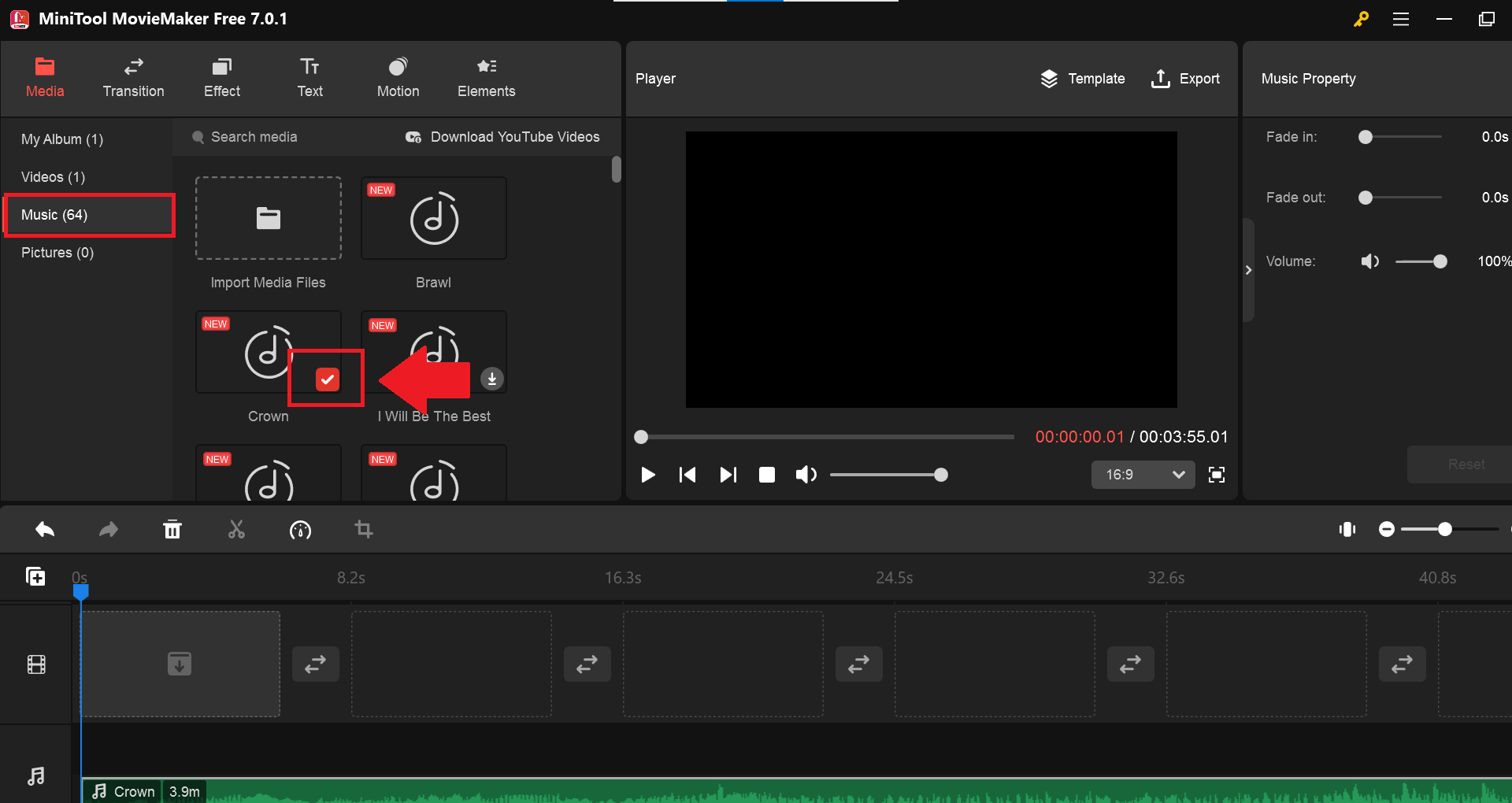The height and width of the screenshot is (803, 1512).
Task: Select the Brawl music thumbnail
Action: [x=434, y=218]
